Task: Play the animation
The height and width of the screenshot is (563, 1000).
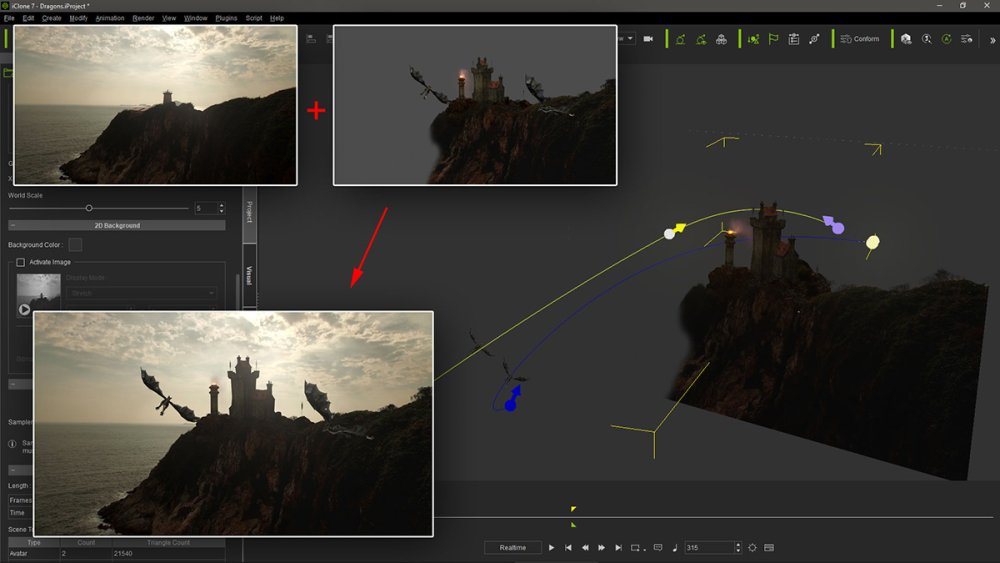Action: [552, 548]
